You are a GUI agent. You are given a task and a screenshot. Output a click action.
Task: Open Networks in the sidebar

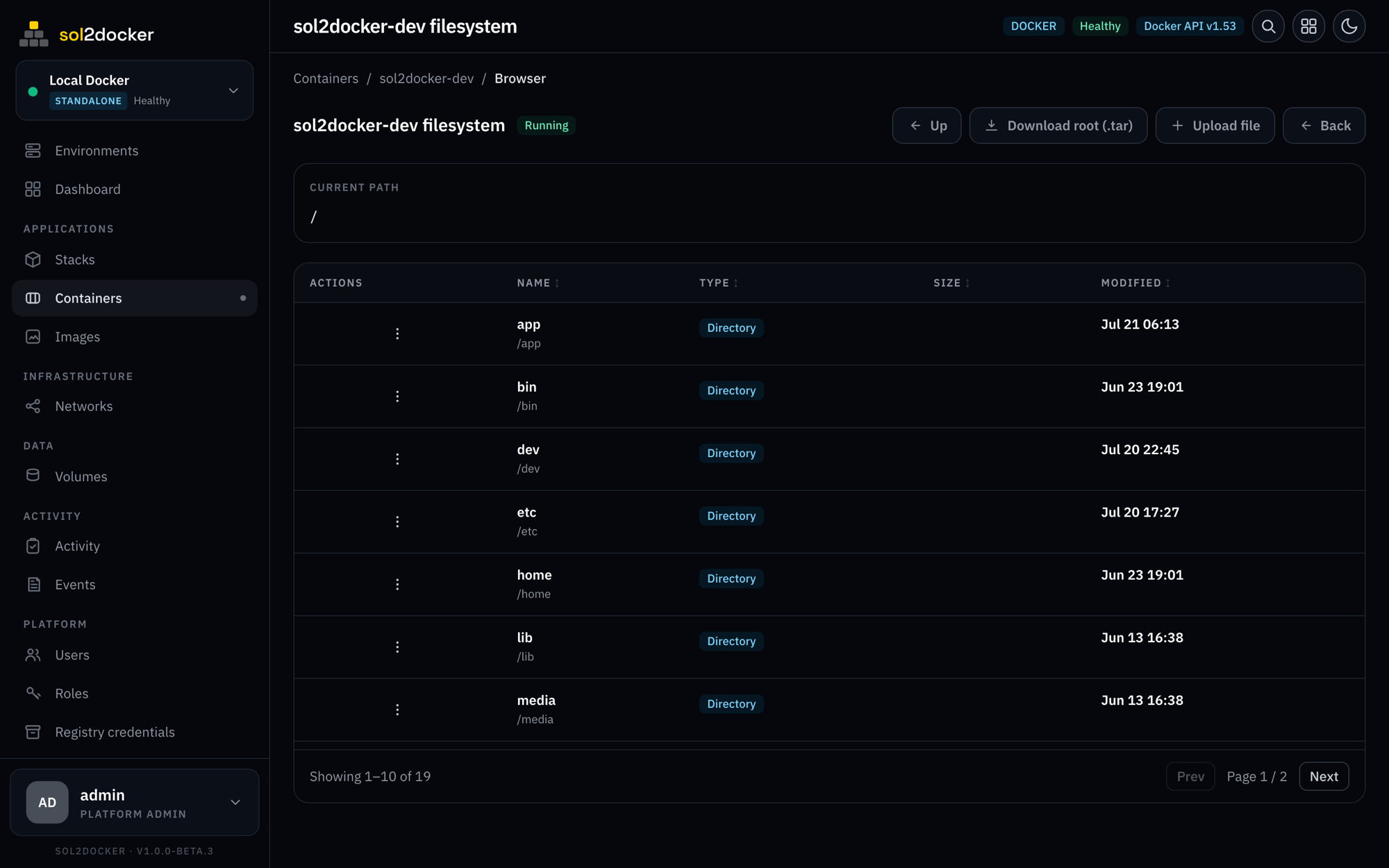pyautogui.click(x=135, y=406)
